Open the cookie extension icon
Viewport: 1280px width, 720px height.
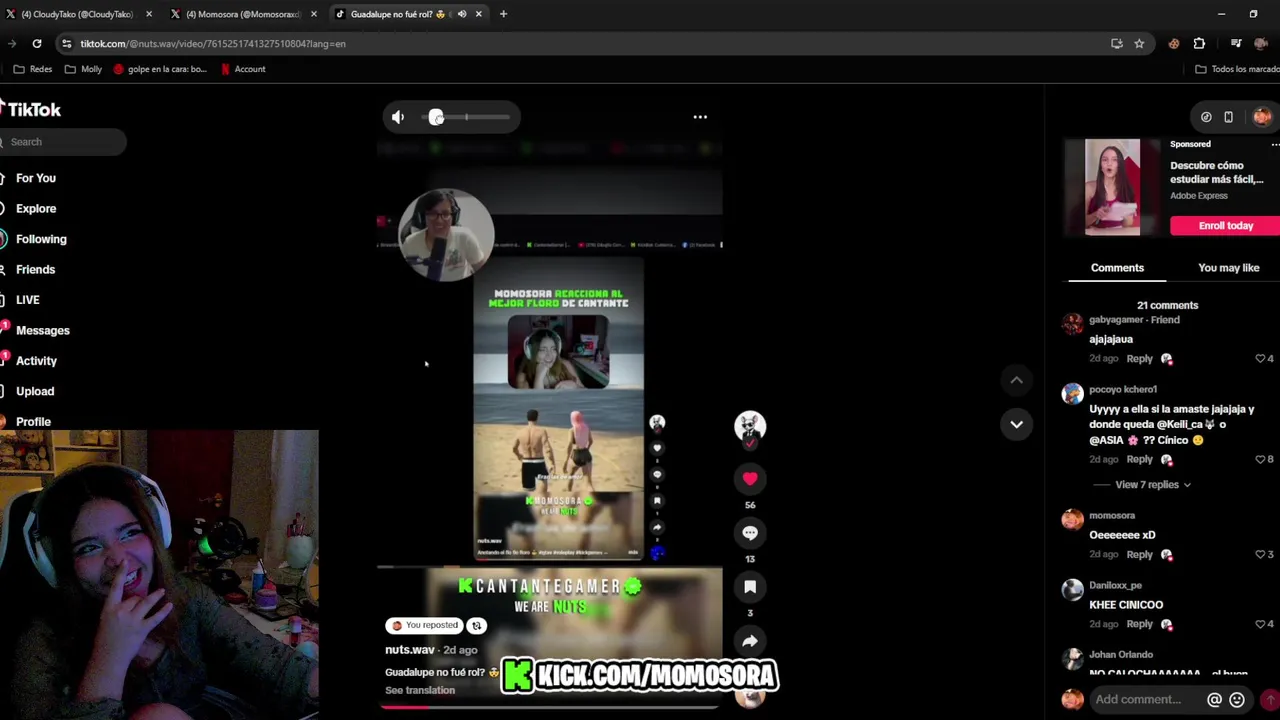coord(1174,44)
